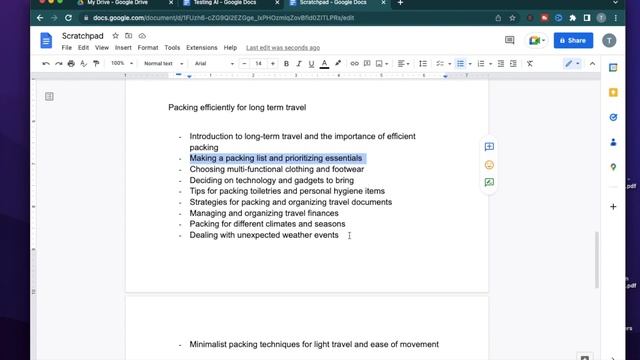Open the Format menu

pos(148,48)
